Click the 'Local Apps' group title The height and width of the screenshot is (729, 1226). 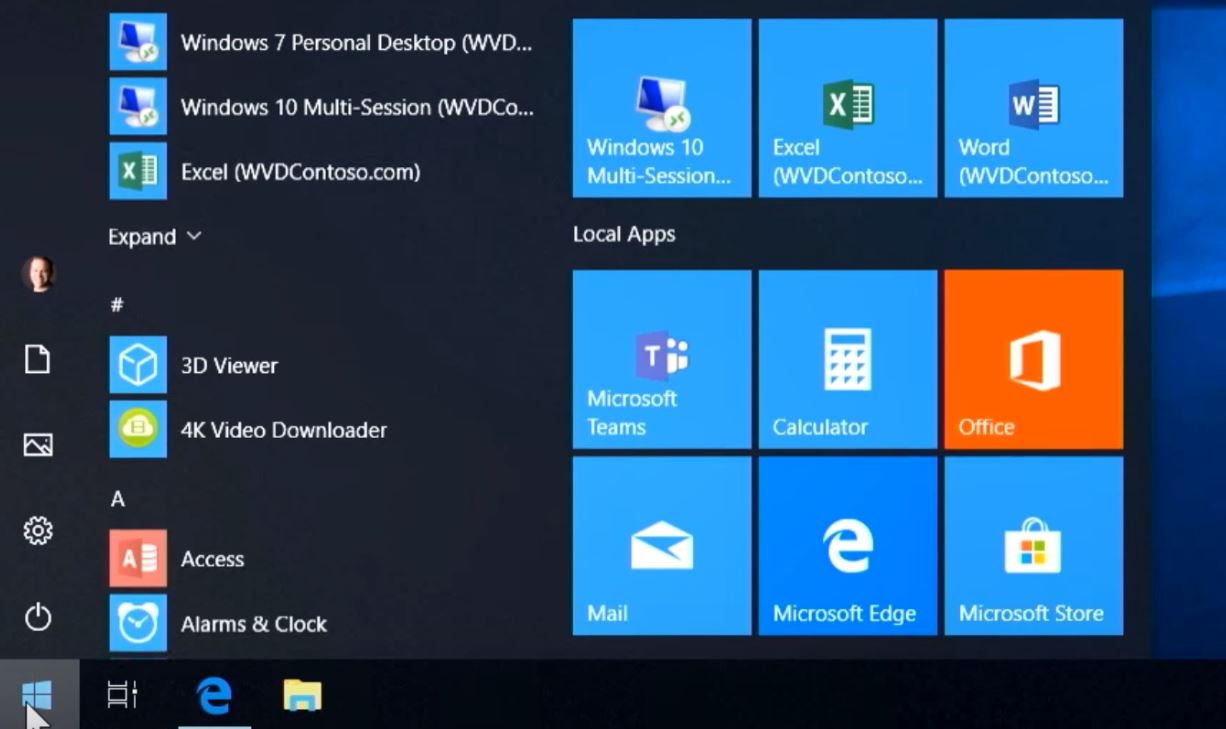(x=624, y=234)
